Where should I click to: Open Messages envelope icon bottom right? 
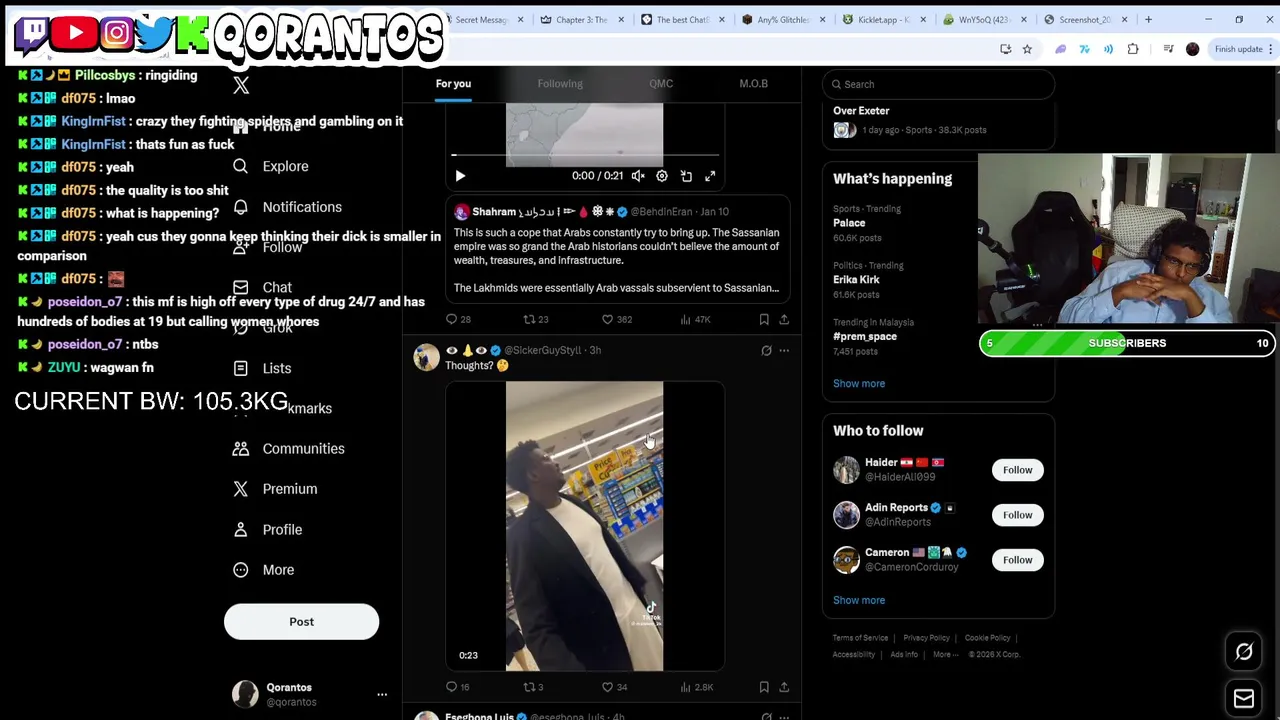click(x=1244, y=698)
